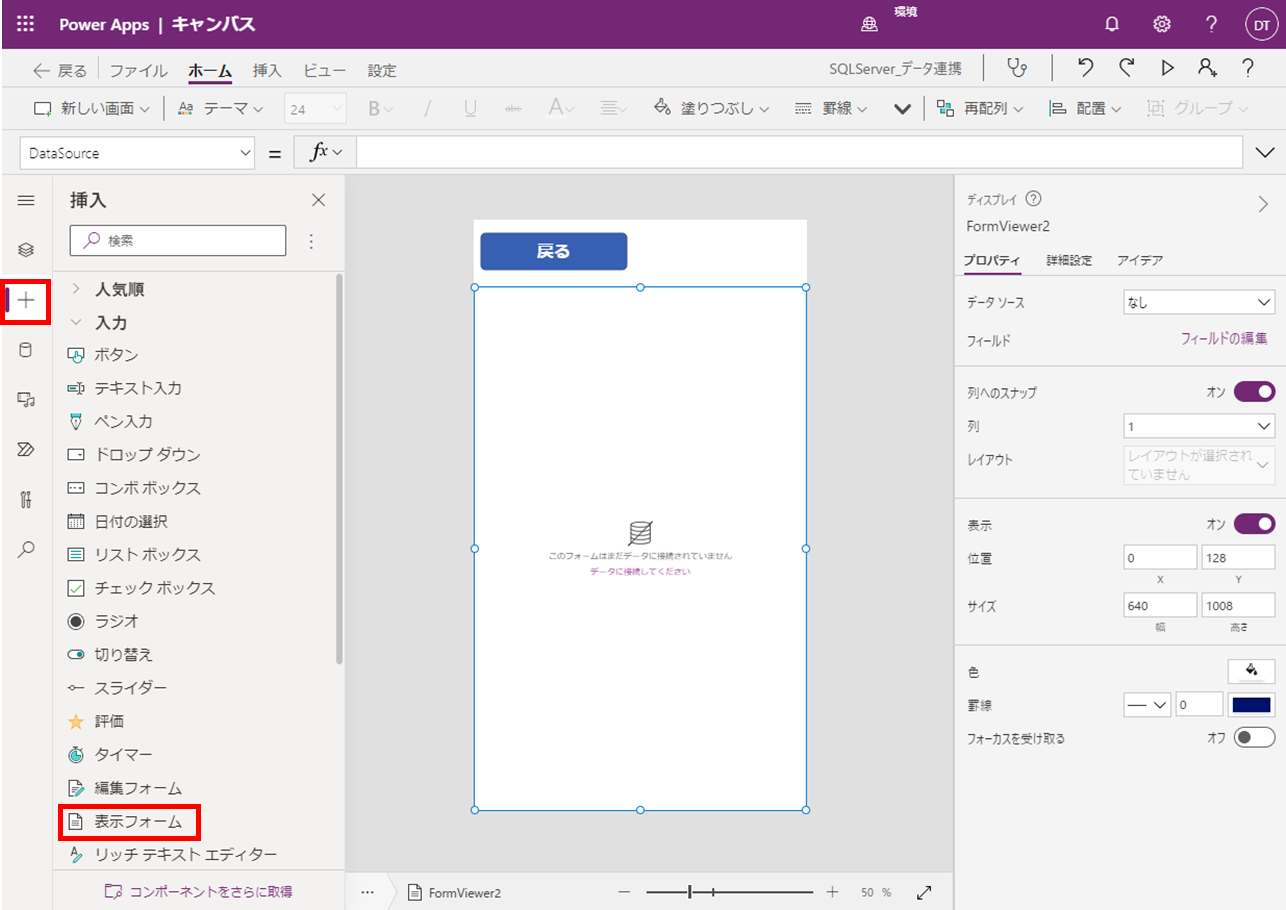Run the app checker stethoscope icon
Image resolution: width=1286 pixels, height=910 pixels.
pos(1018,68)
